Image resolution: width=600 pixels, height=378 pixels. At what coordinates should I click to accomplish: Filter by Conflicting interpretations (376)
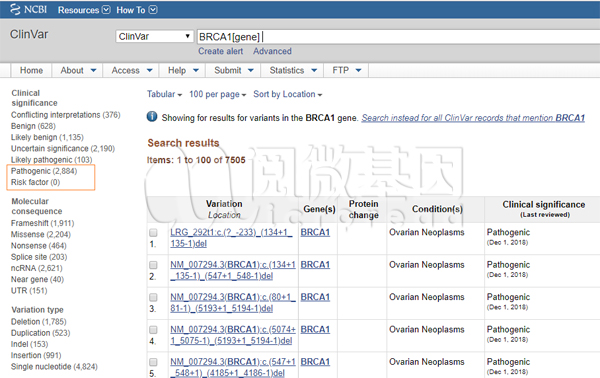pyautogui.click(x=65, y=115)
